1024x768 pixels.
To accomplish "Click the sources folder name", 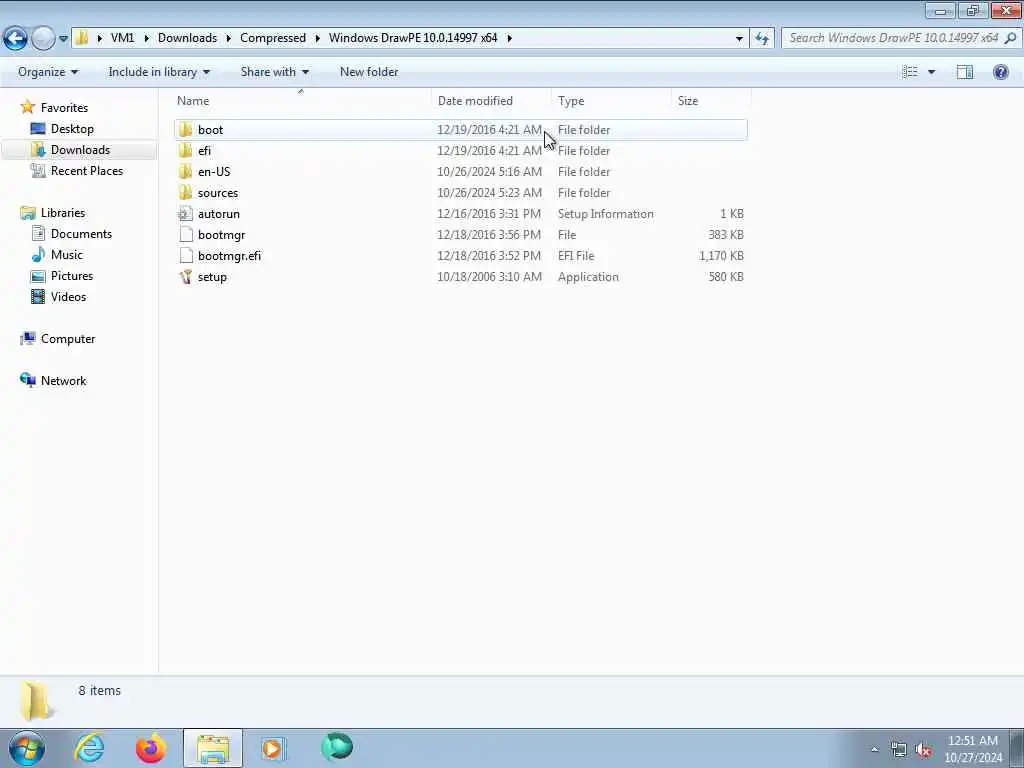I will [217, 193].
